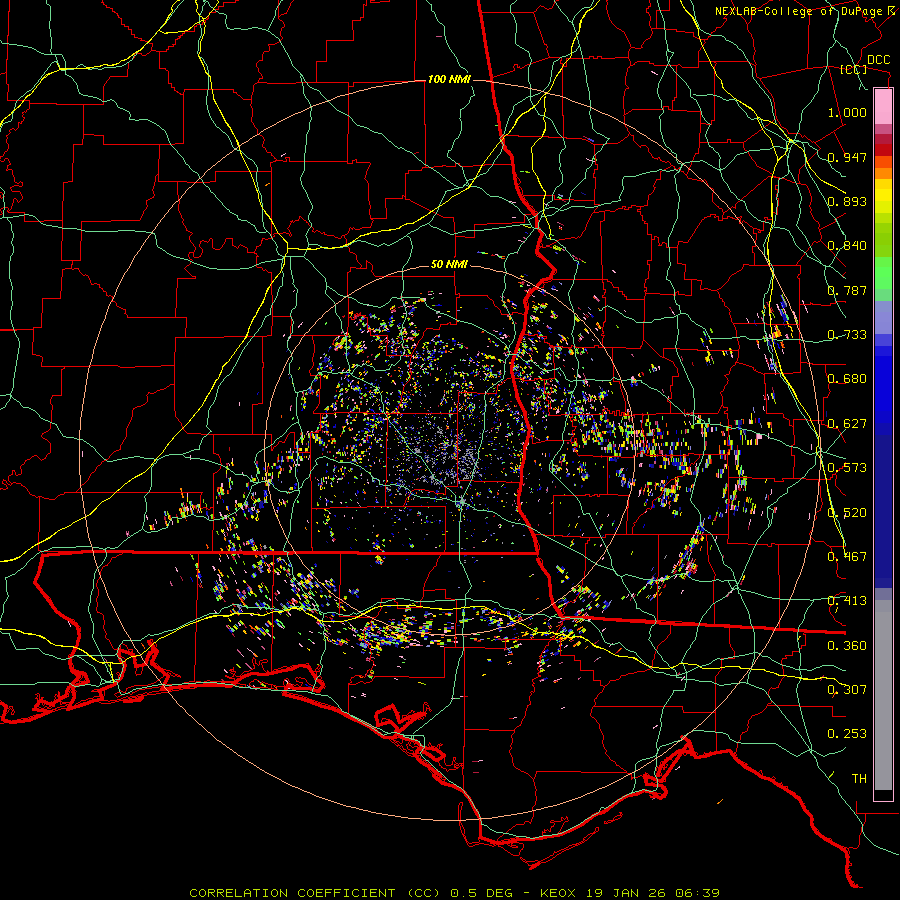Pick the bright green segment of the color bar
This screenshot has width=900, height=900.
coord(883,273)
